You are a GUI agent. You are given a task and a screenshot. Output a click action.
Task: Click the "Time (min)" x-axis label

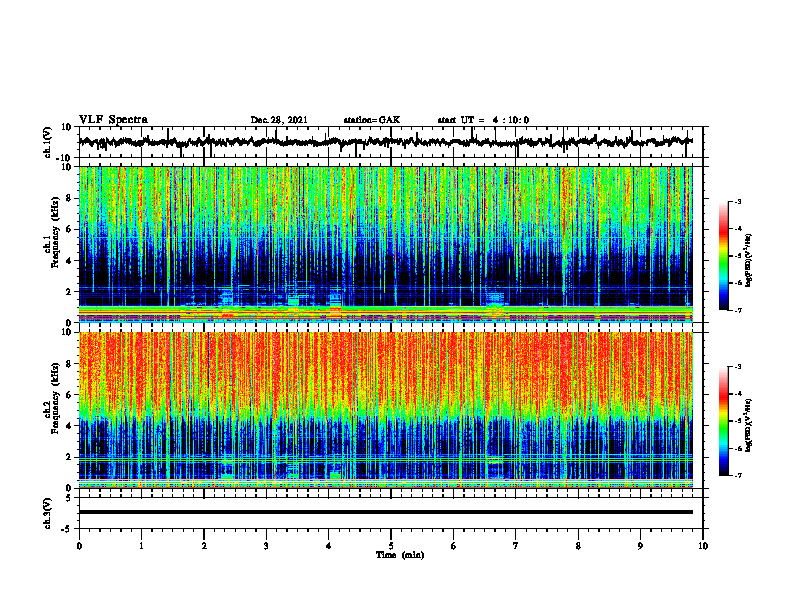[x=400, y=555]
